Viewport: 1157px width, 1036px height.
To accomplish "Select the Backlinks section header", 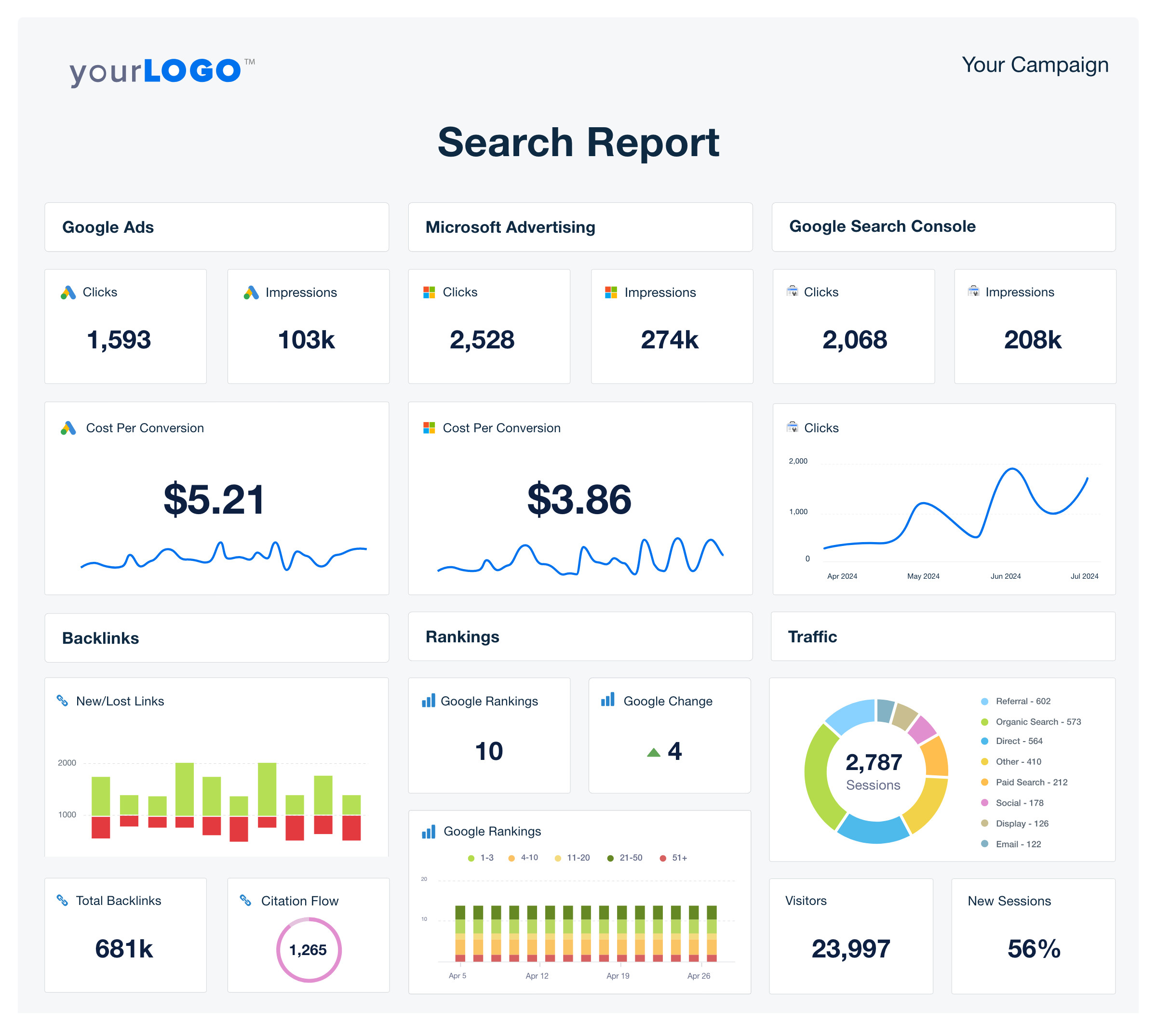I will pyautogui.click(x=217, y=638).
